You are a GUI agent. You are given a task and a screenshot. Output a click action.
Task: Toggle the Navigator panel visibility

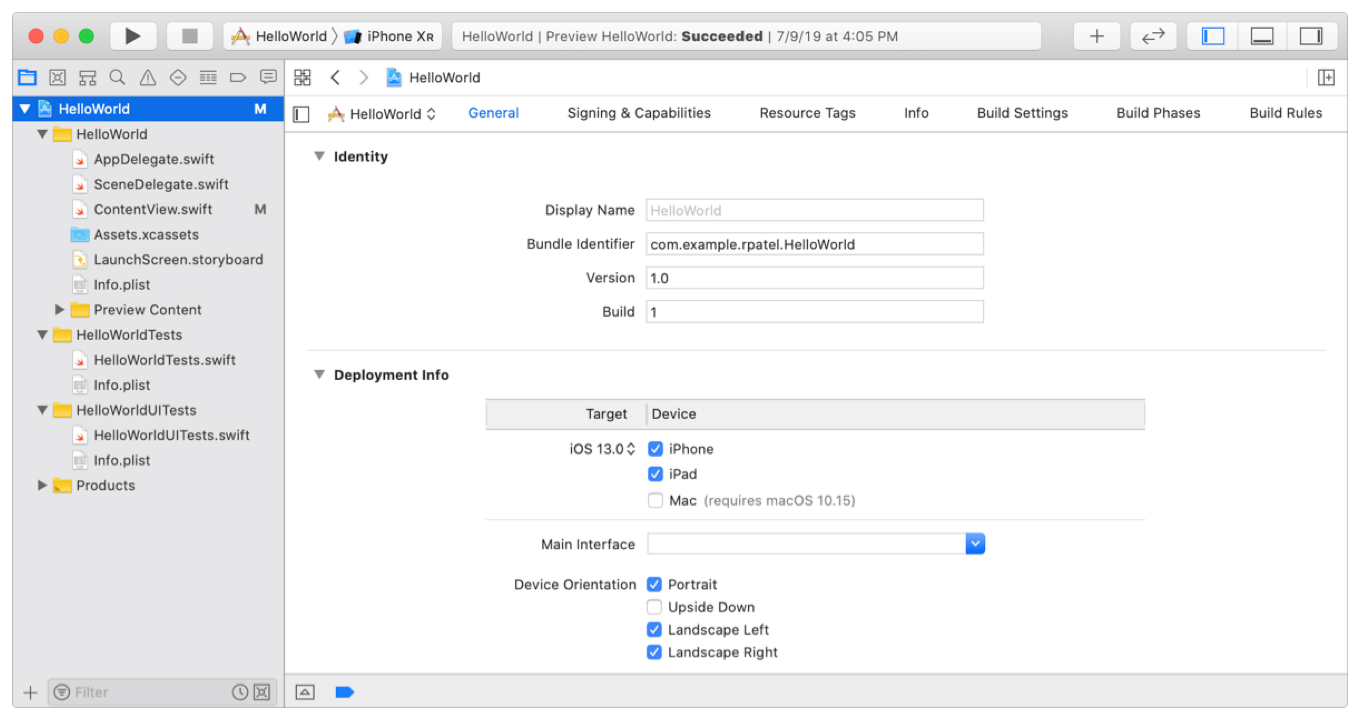pyautogui.click(x=1213, y=36)
